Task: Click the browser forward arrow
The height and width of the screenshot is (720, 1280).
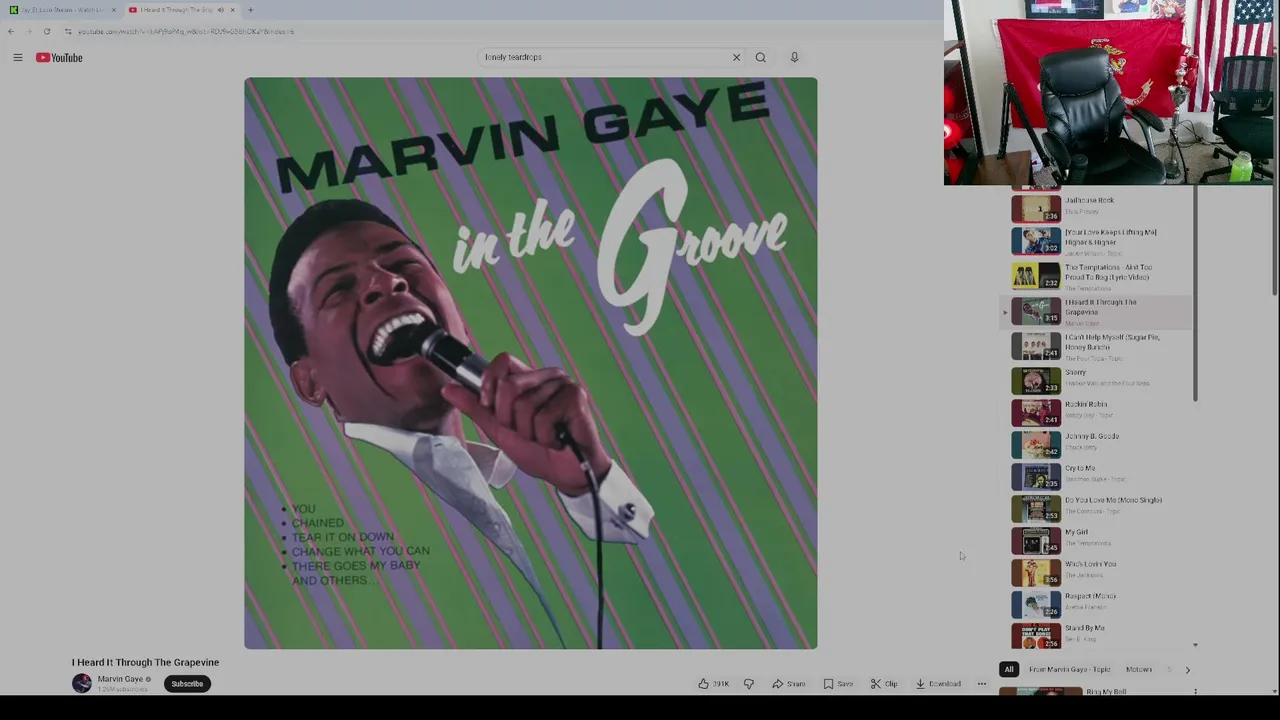Action: coord(29,31)
